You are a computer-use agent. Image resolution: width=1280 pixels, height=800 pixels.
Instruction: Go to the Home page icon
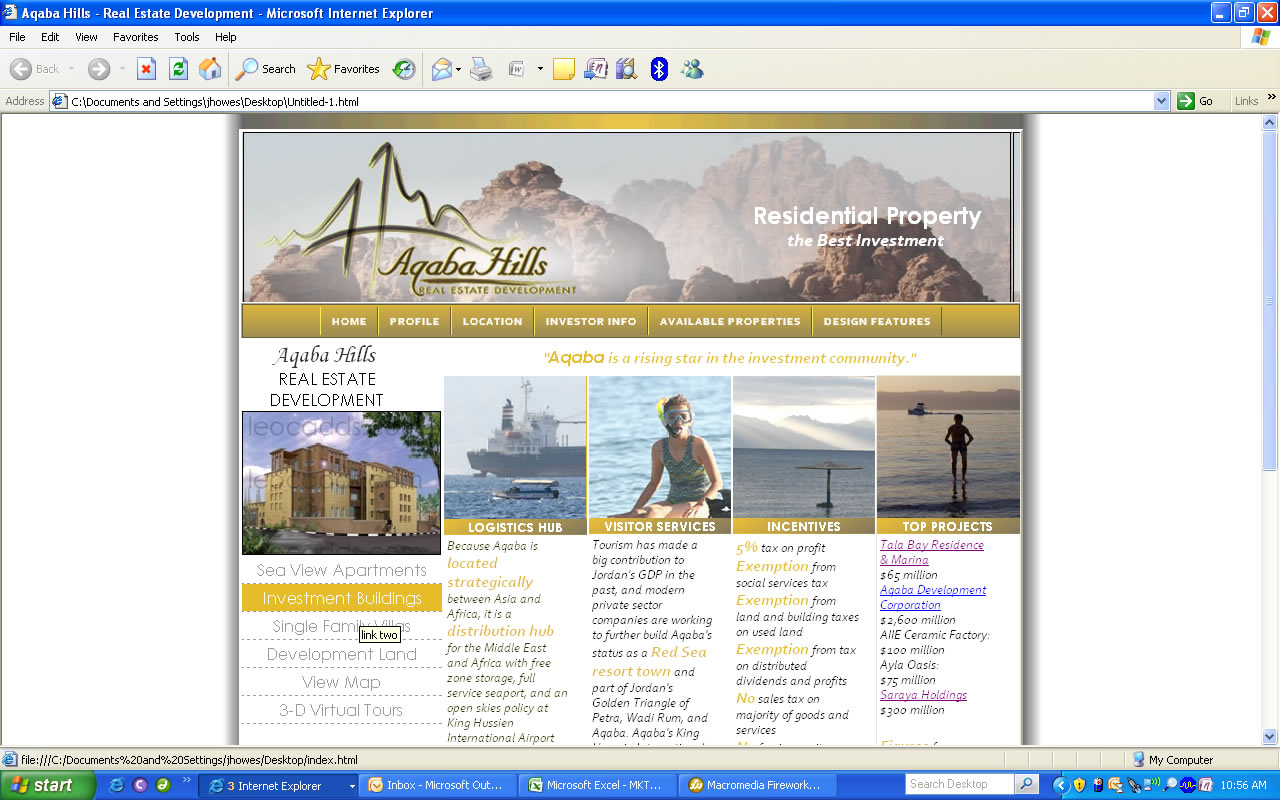210,69
